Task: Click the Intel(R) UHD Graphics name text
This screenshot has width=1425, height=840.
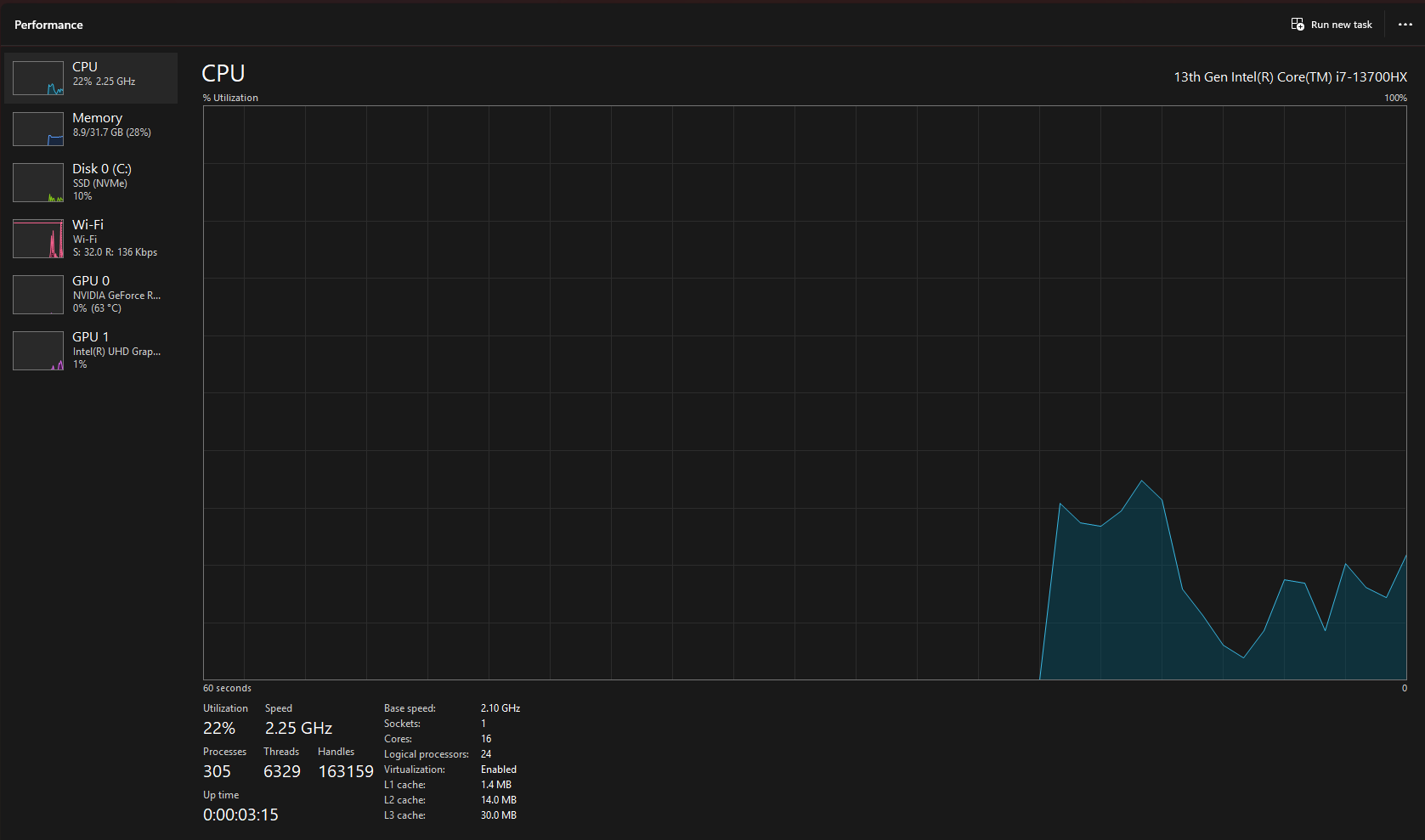Action: tap(116, 352)
